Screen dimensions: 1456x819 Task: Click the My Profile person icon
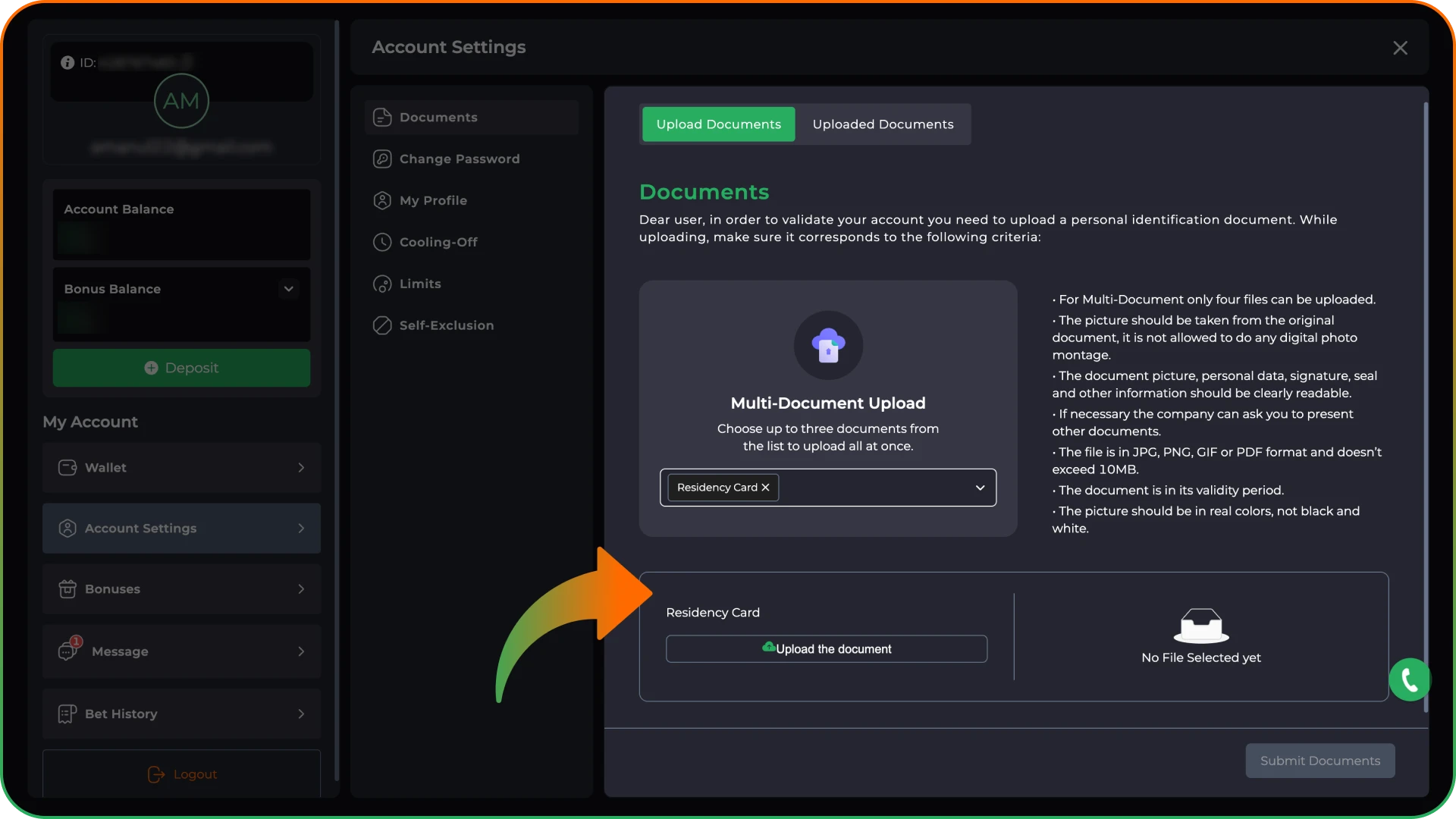click(382, 201)
